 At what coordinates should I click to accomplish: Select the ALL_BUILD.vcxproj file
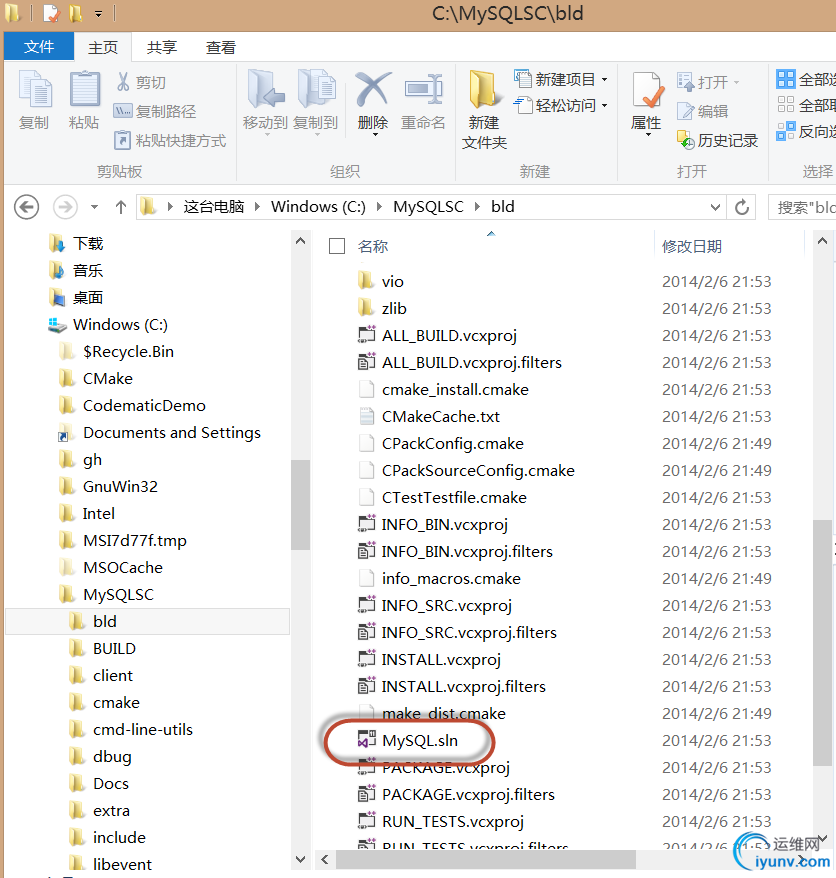point(449,335)
